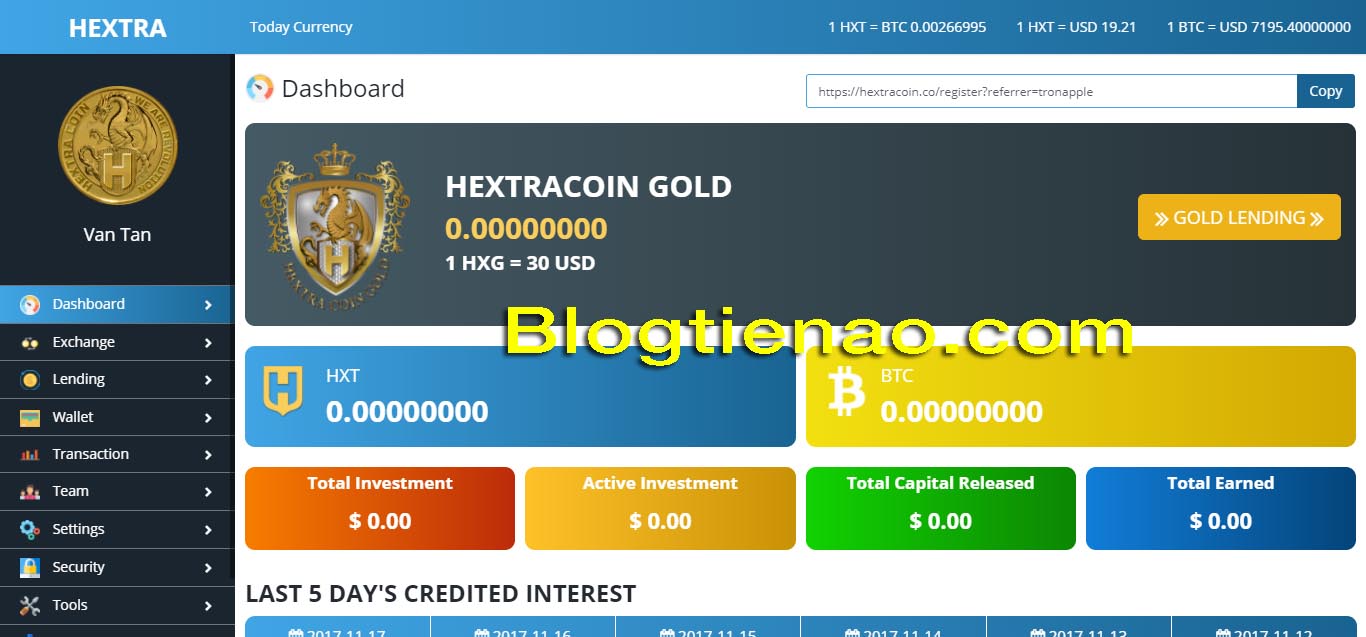
Task: Open the Dashboard menu item
Action: (116, 304)
